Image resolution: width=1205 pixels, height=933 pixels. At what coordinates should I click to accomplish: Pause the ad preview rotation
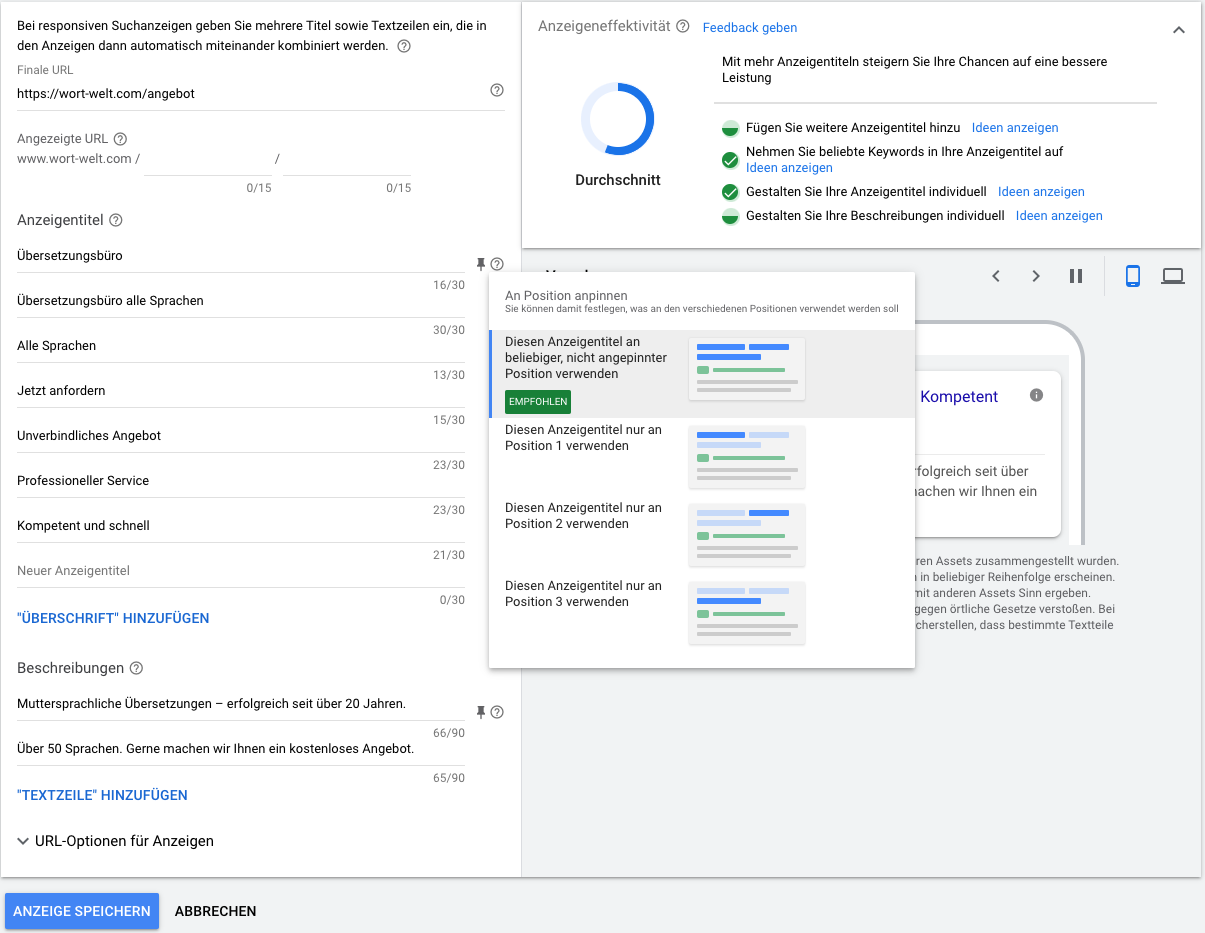(x=1076, y=276)
